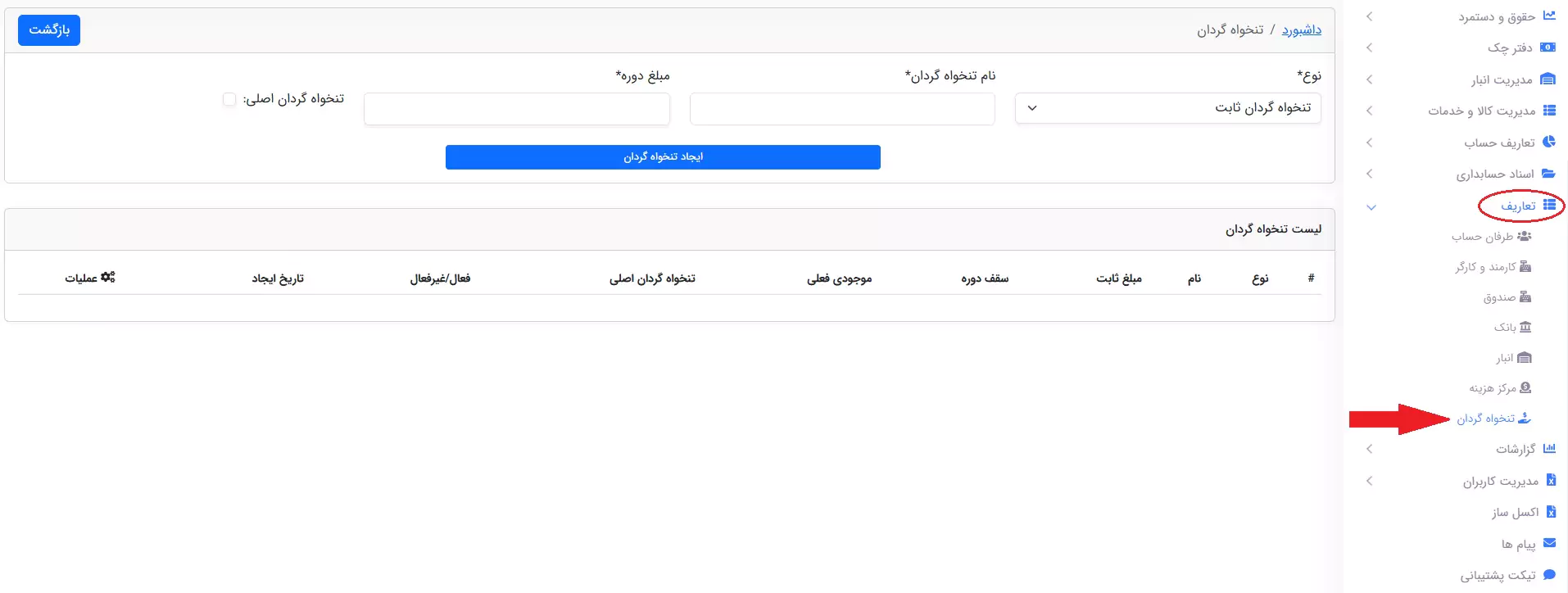Click the اسناد حسابداری folder icon
The height and width of the screenshot is (593, 1568).
1548,174
